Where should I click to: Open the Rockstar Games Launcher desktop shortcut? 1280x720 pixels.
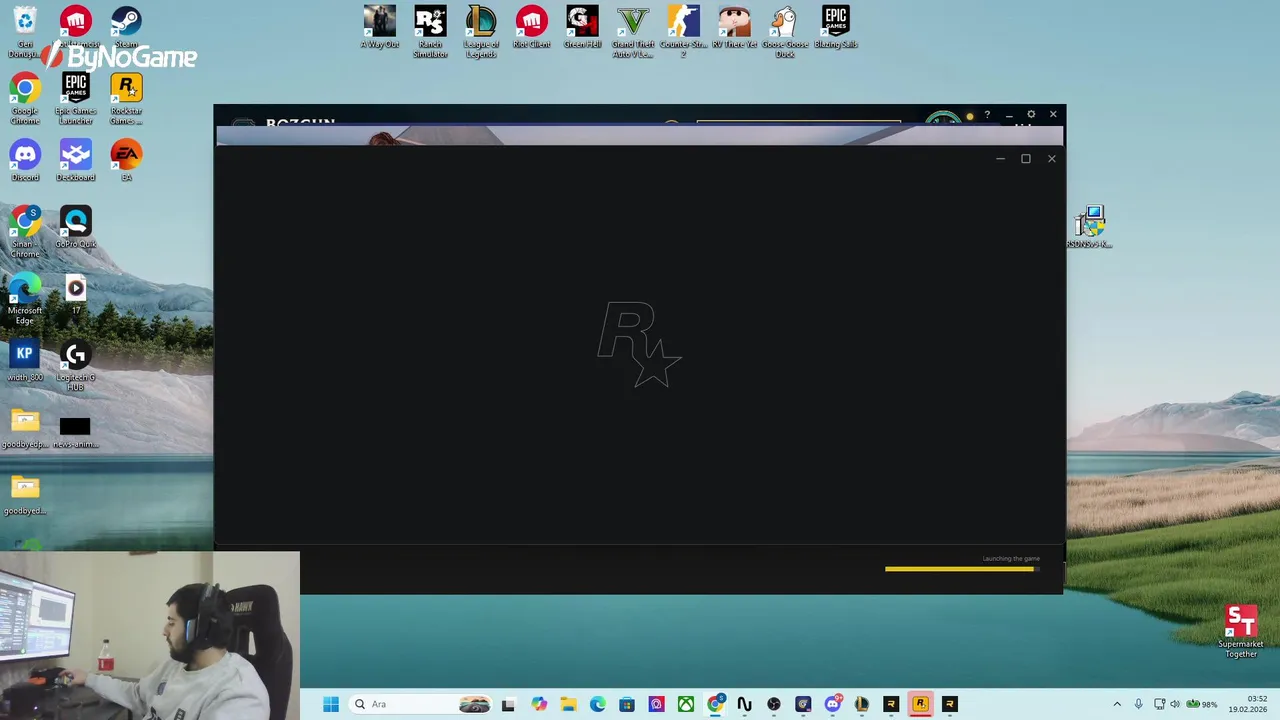(126, 99)
